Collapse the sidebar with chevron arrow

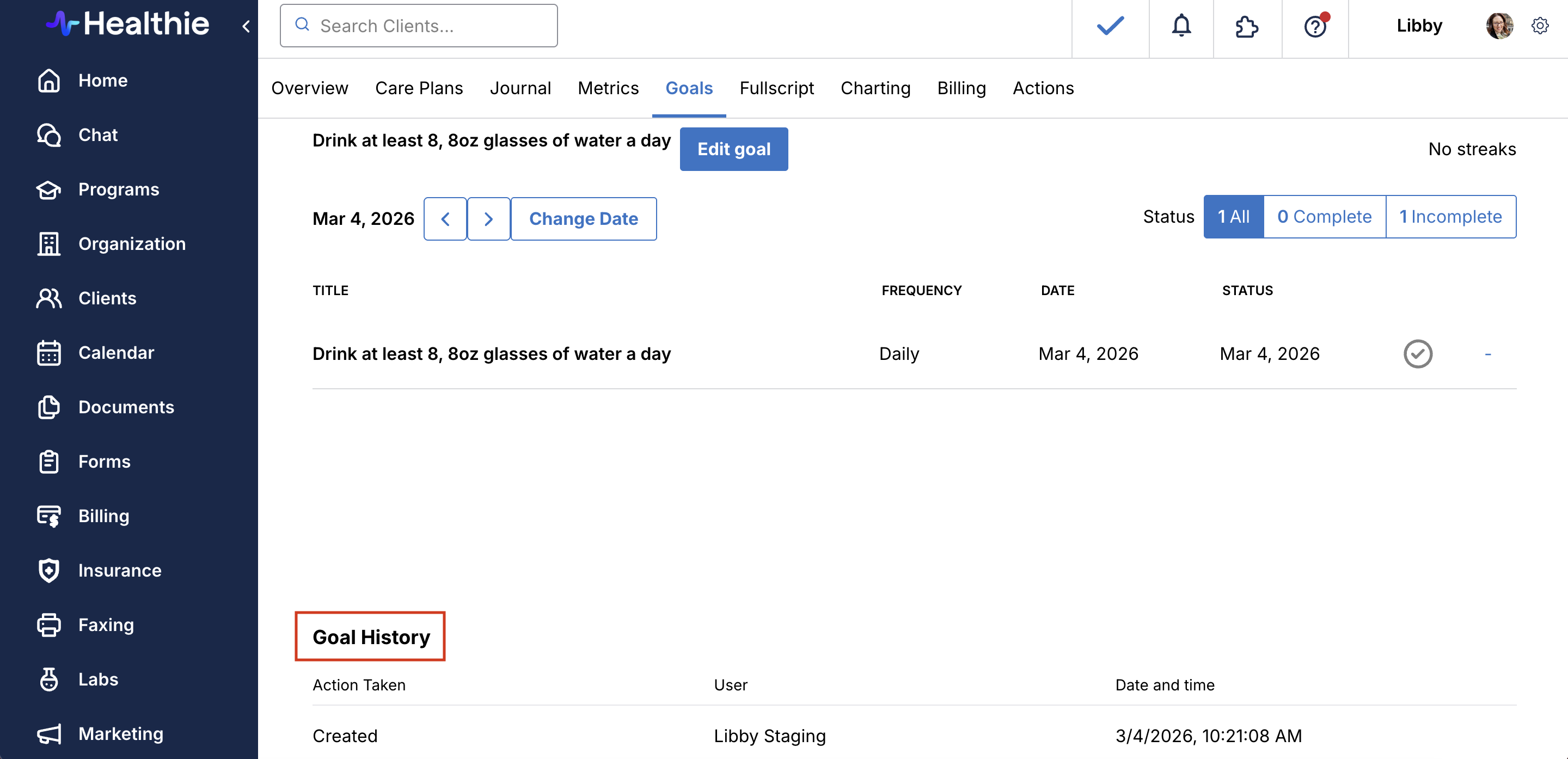click(246, 26)
